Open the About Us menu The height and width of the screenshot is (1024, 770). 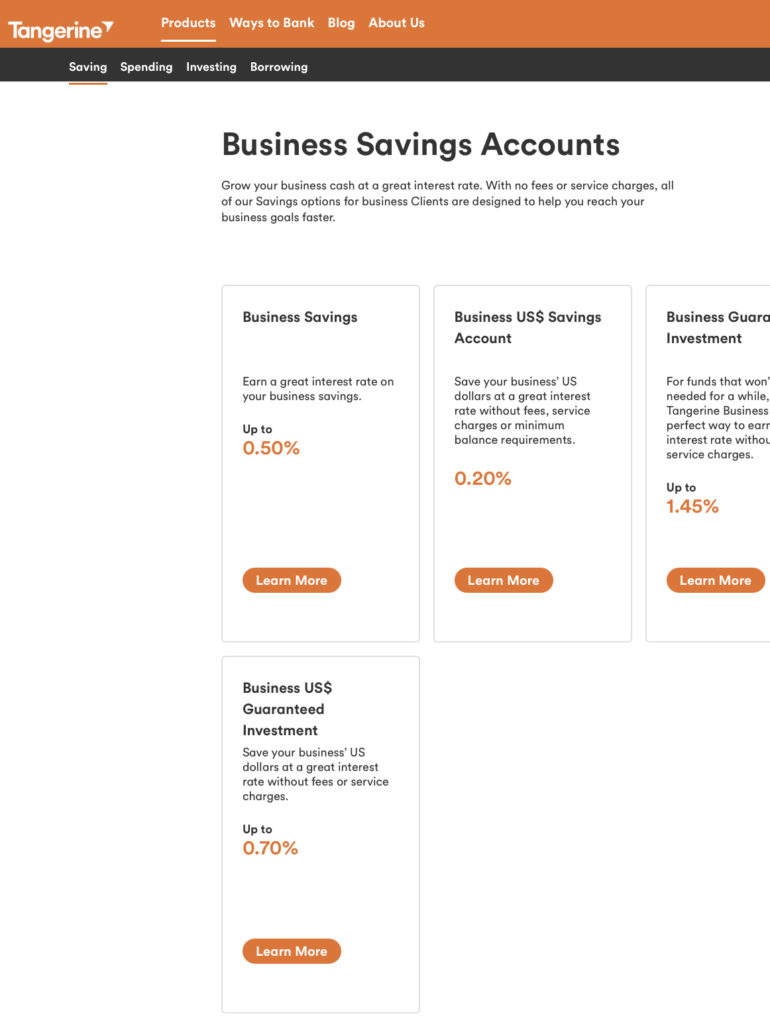[396, 23]
